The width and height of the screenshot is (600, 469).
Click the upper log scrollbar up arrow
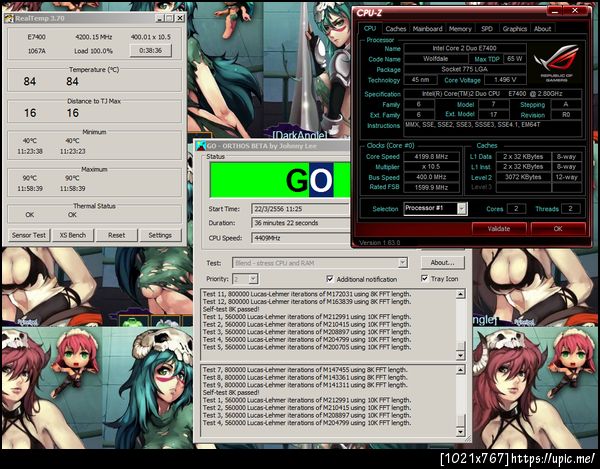coord(461,294)
